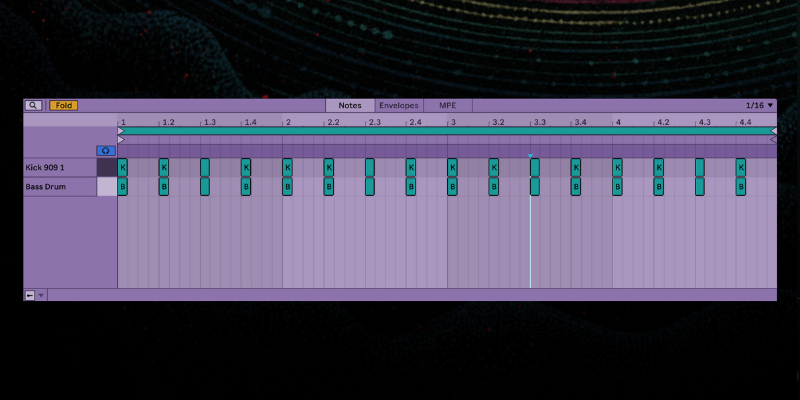Click the back arrow icon at bottom left

tap(30, 295)
